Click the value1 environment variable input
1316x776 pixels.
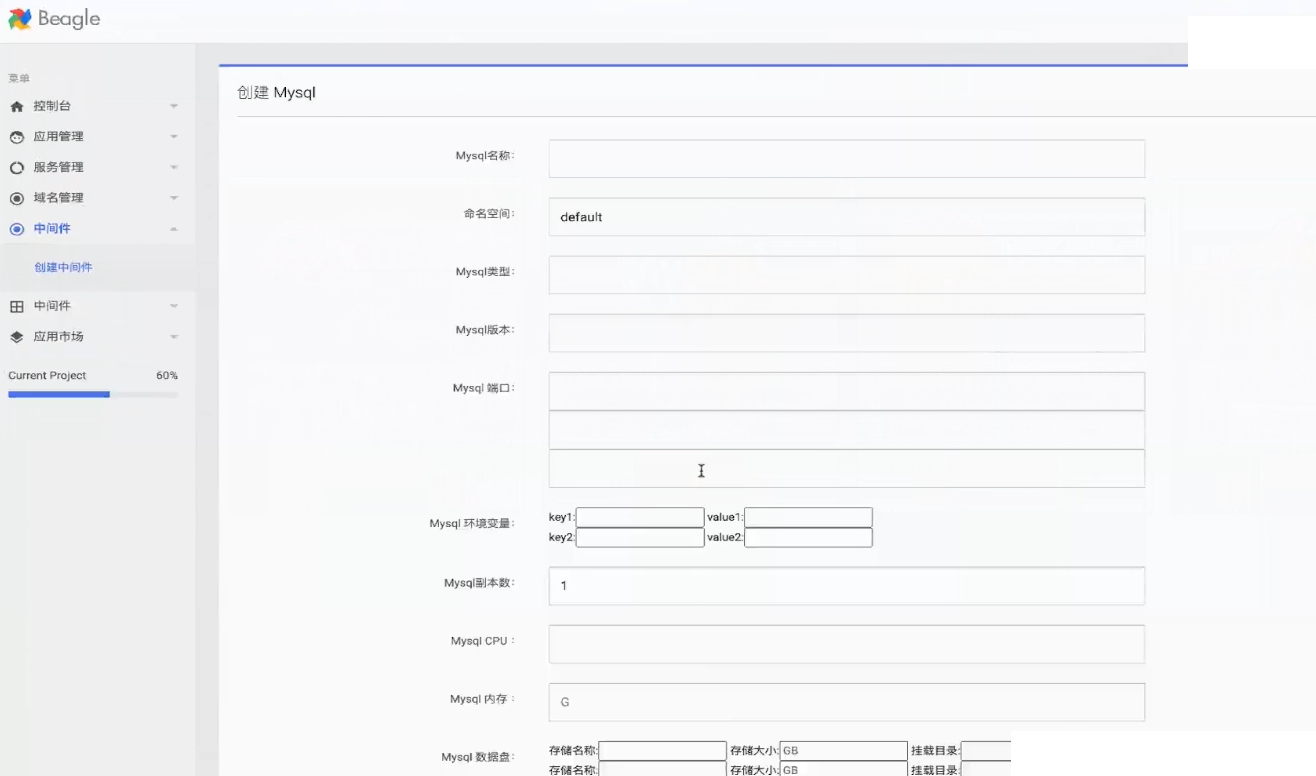[808, 517]
